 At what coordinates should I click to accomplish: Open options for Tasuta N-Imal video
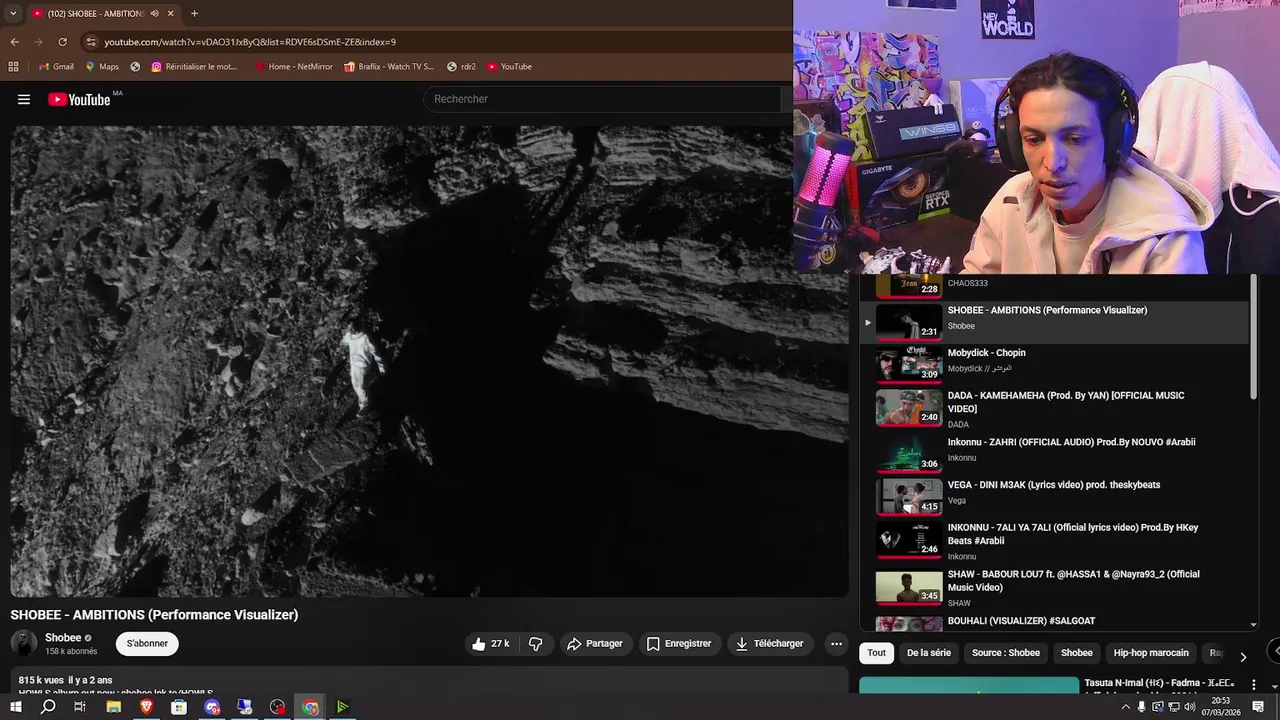point(1254,685)
